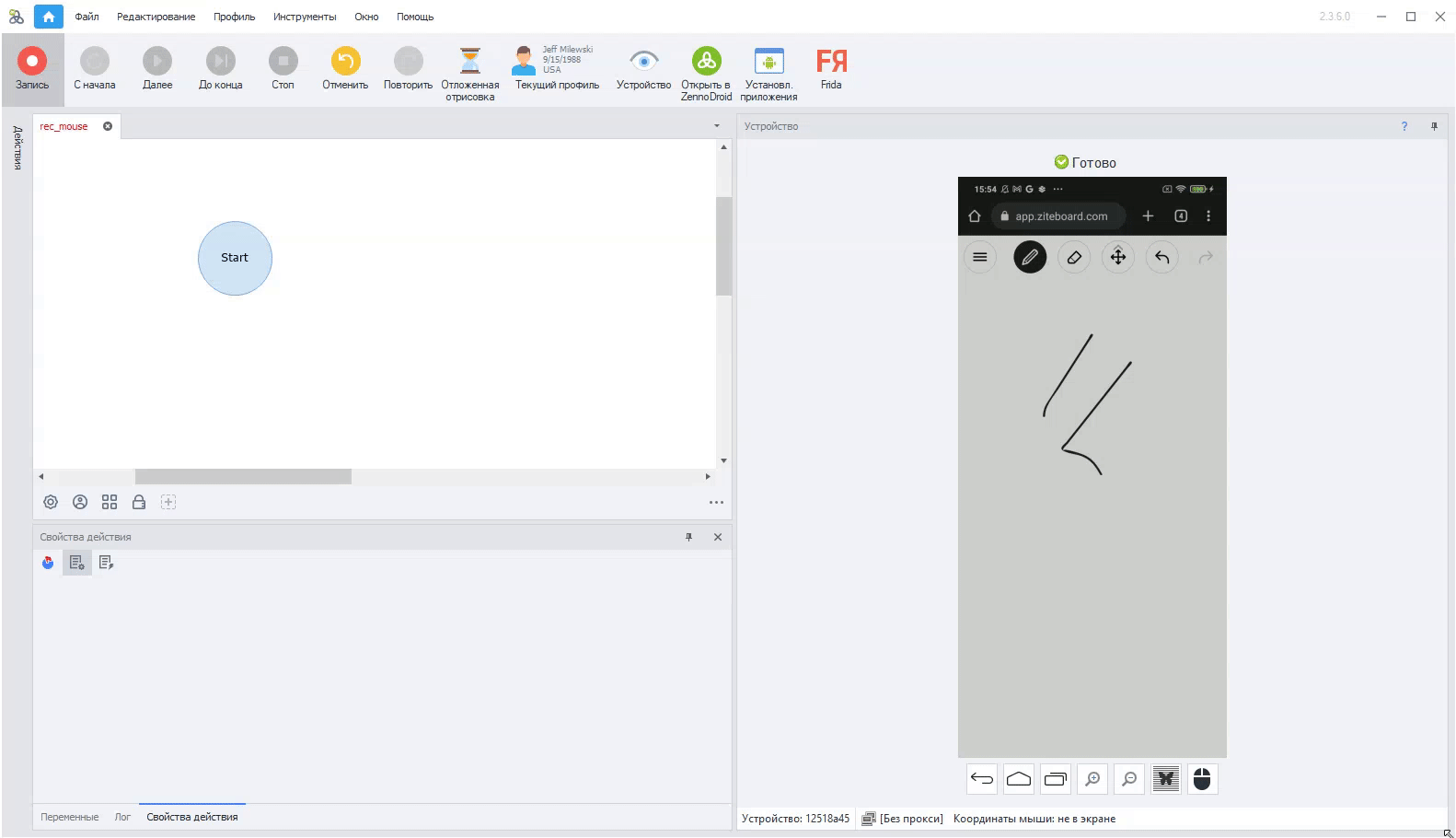Click the Стоп button
The height and width of the screenshot is (838, 1456).
[x=283, y=69]
